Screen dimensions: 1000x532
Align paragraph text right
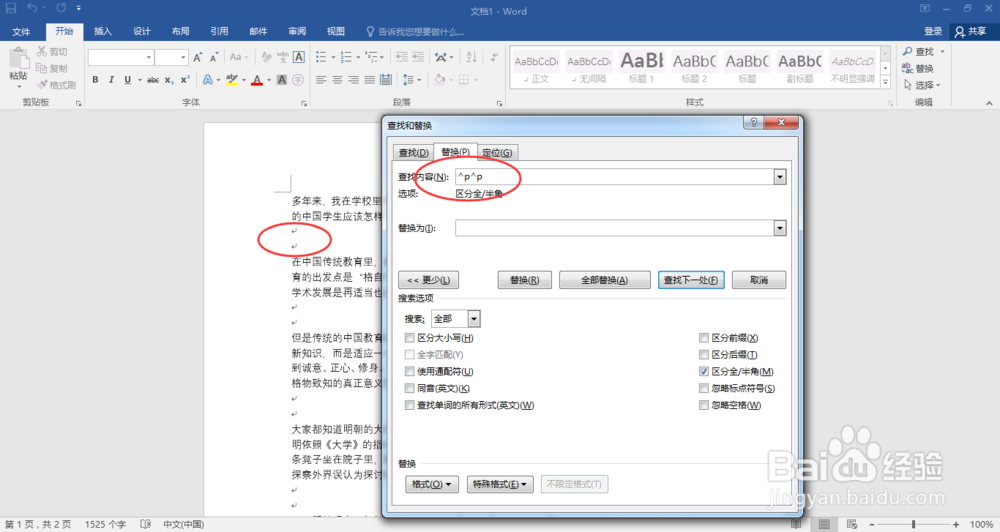coord(353,80)
